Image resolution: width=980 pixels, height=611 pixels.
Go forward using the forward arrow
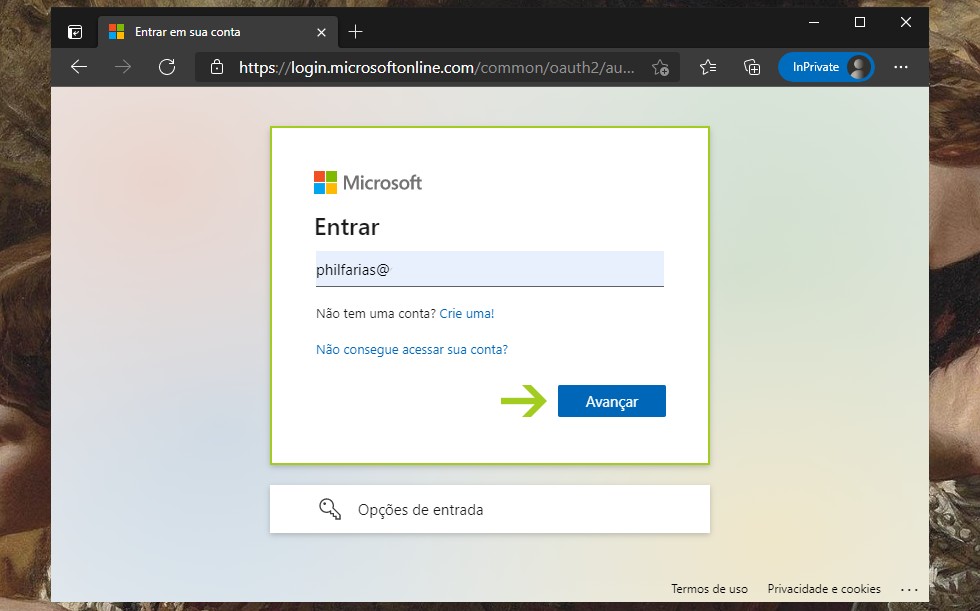[123, 67]
